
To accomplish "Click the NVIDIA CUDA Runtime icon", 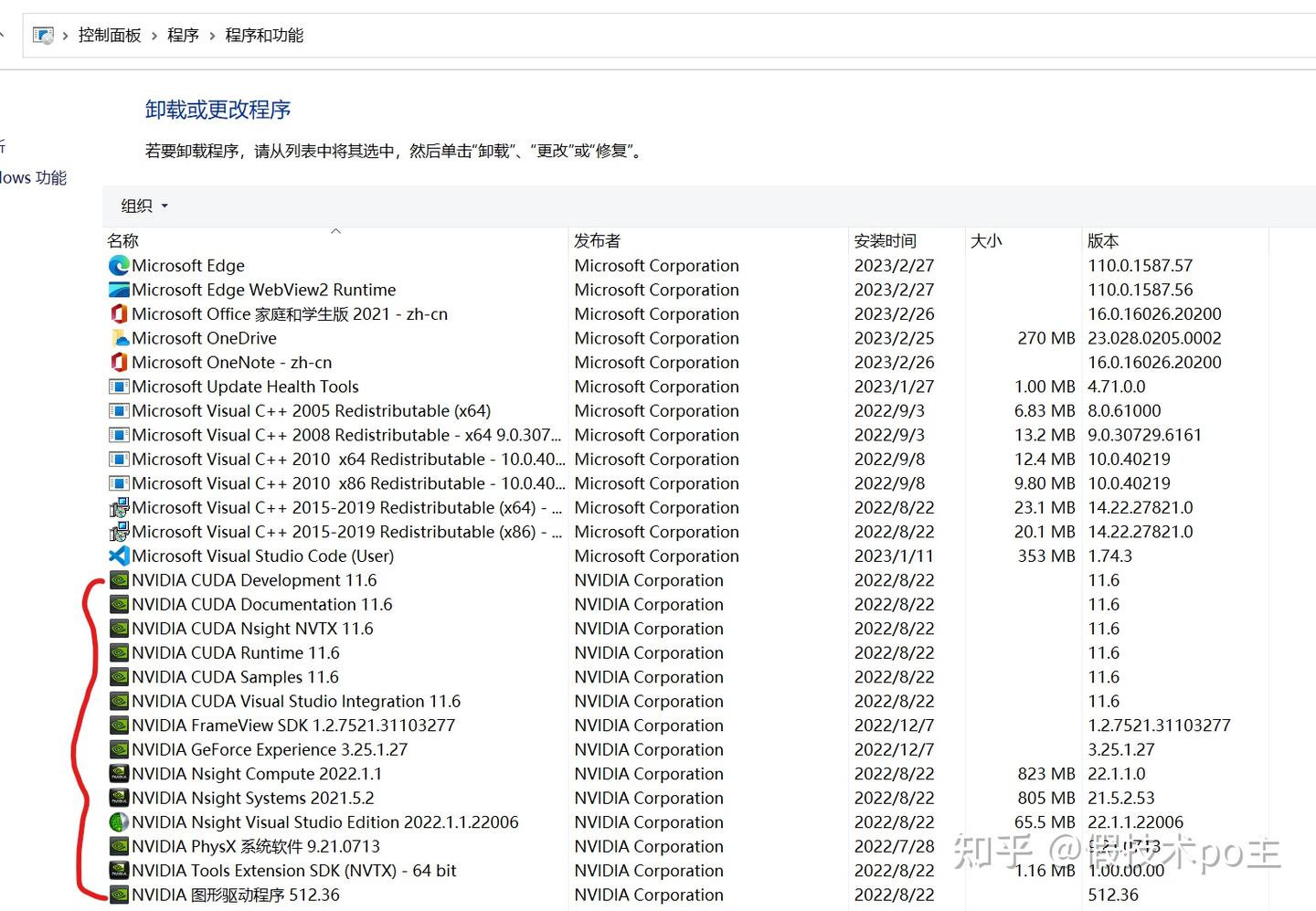I will (119, 653).
